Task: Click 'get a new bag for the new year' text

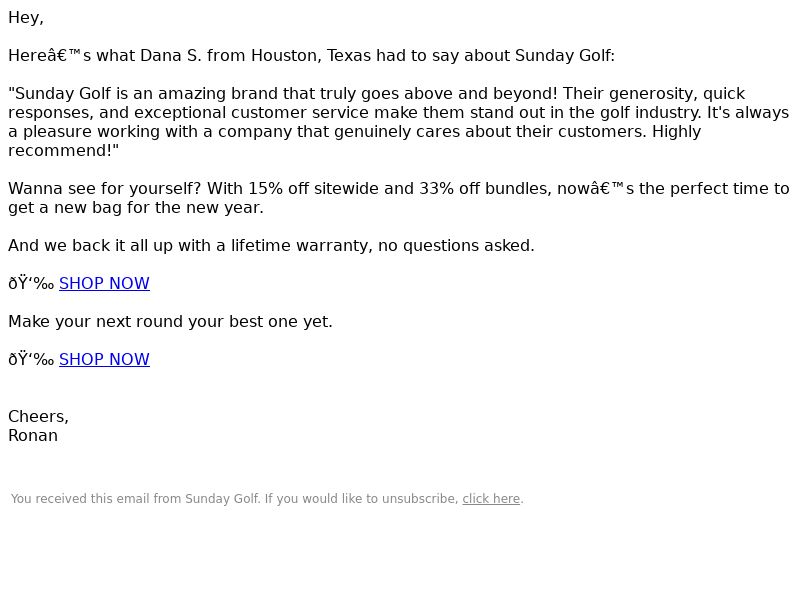Action: pos(134,208)
